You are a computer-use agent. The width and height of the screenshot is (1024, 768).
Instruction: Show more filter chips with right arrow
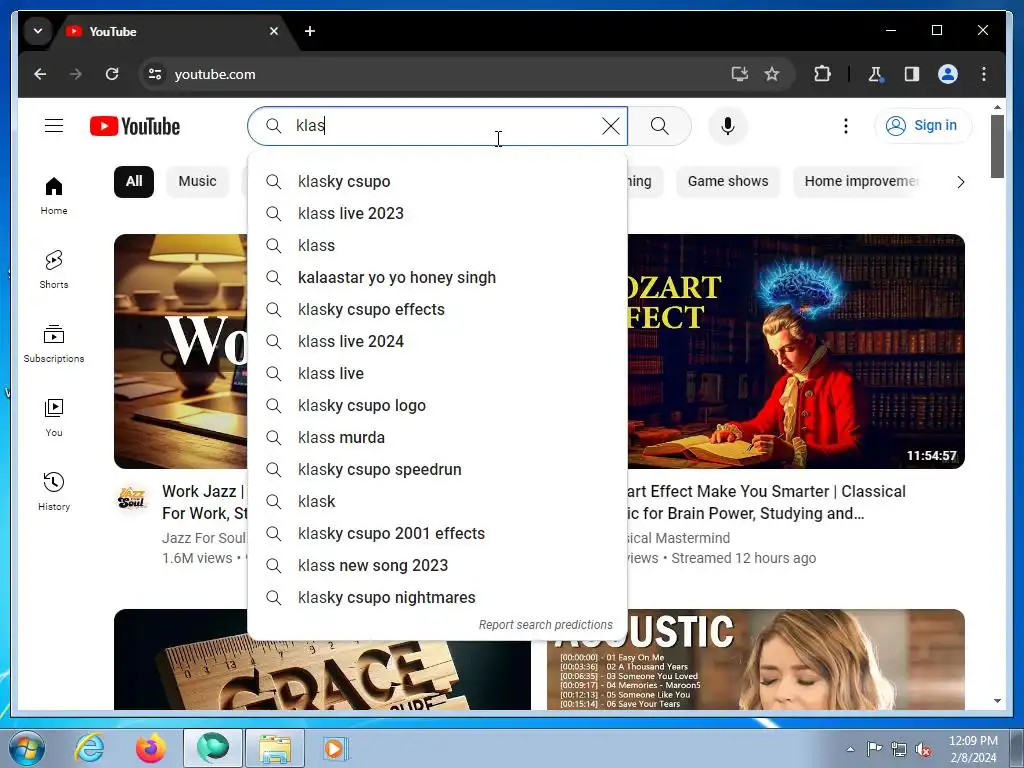click(x=960, y=182)
